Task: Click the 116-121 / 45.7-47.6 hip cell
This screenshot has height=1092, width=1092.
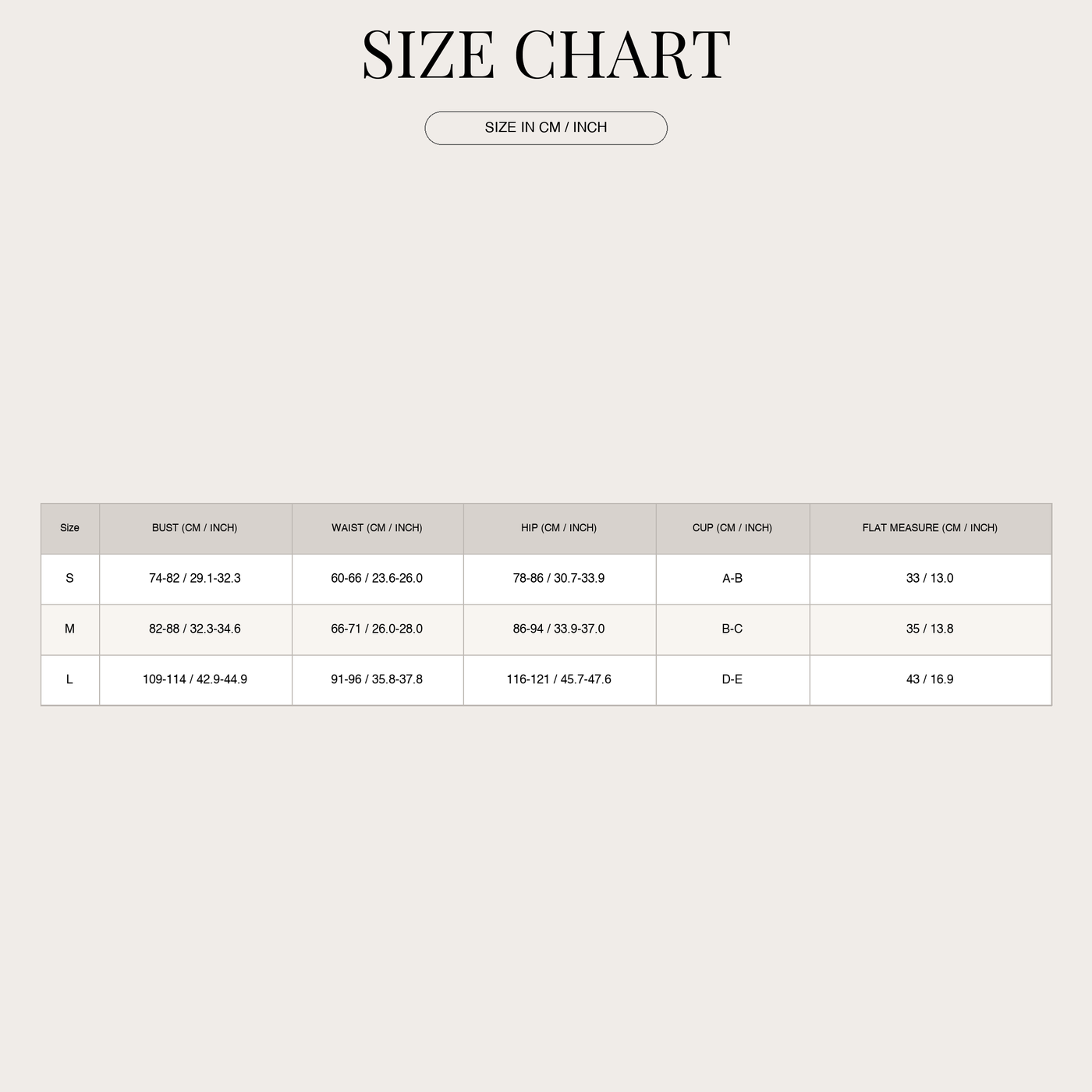Action: 559,680
